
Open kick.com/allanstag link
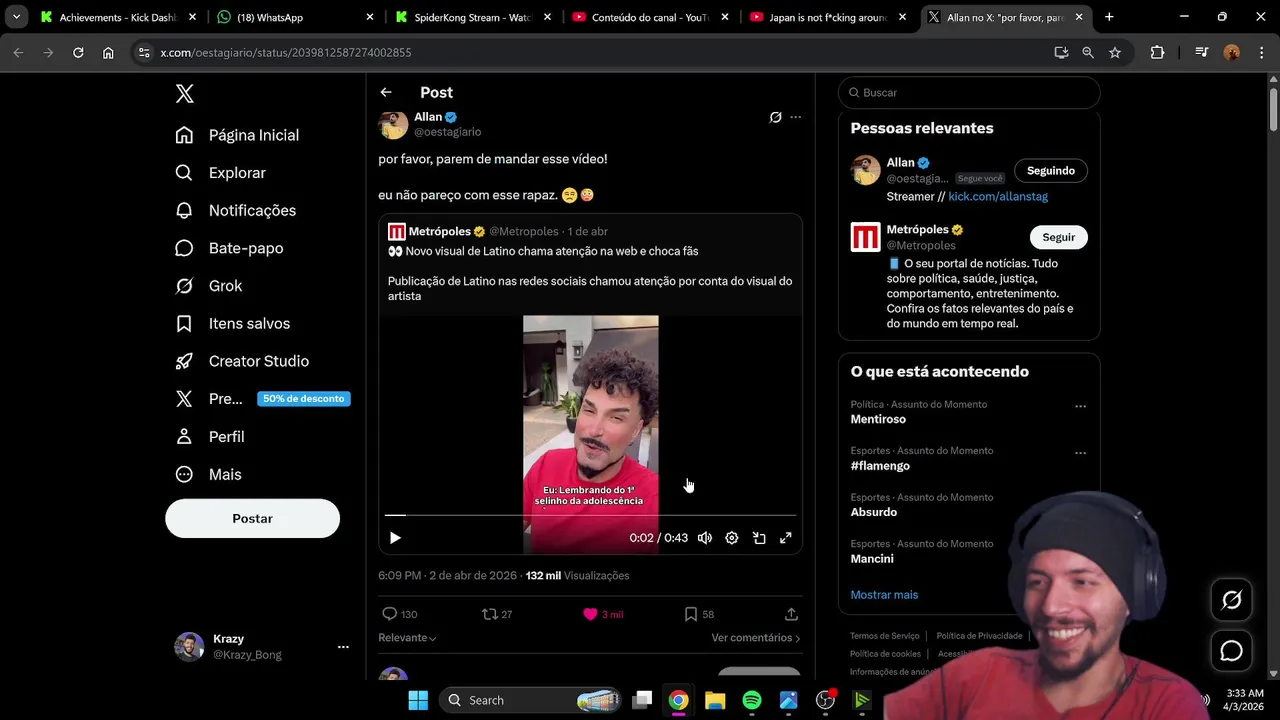998,197
